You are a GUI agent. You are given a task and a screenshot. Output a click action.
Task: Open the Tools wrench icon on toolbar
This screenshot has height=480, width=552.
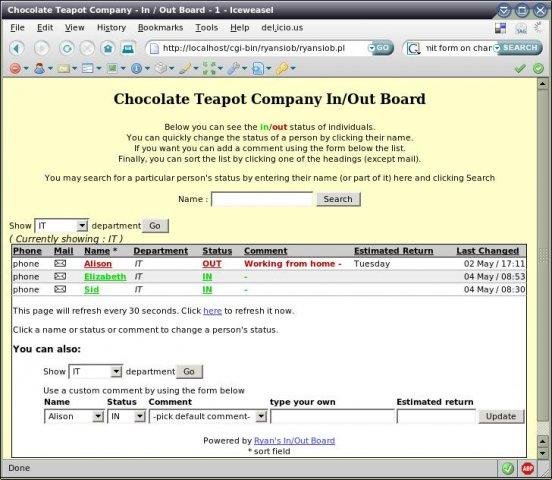tap(233, 68)
